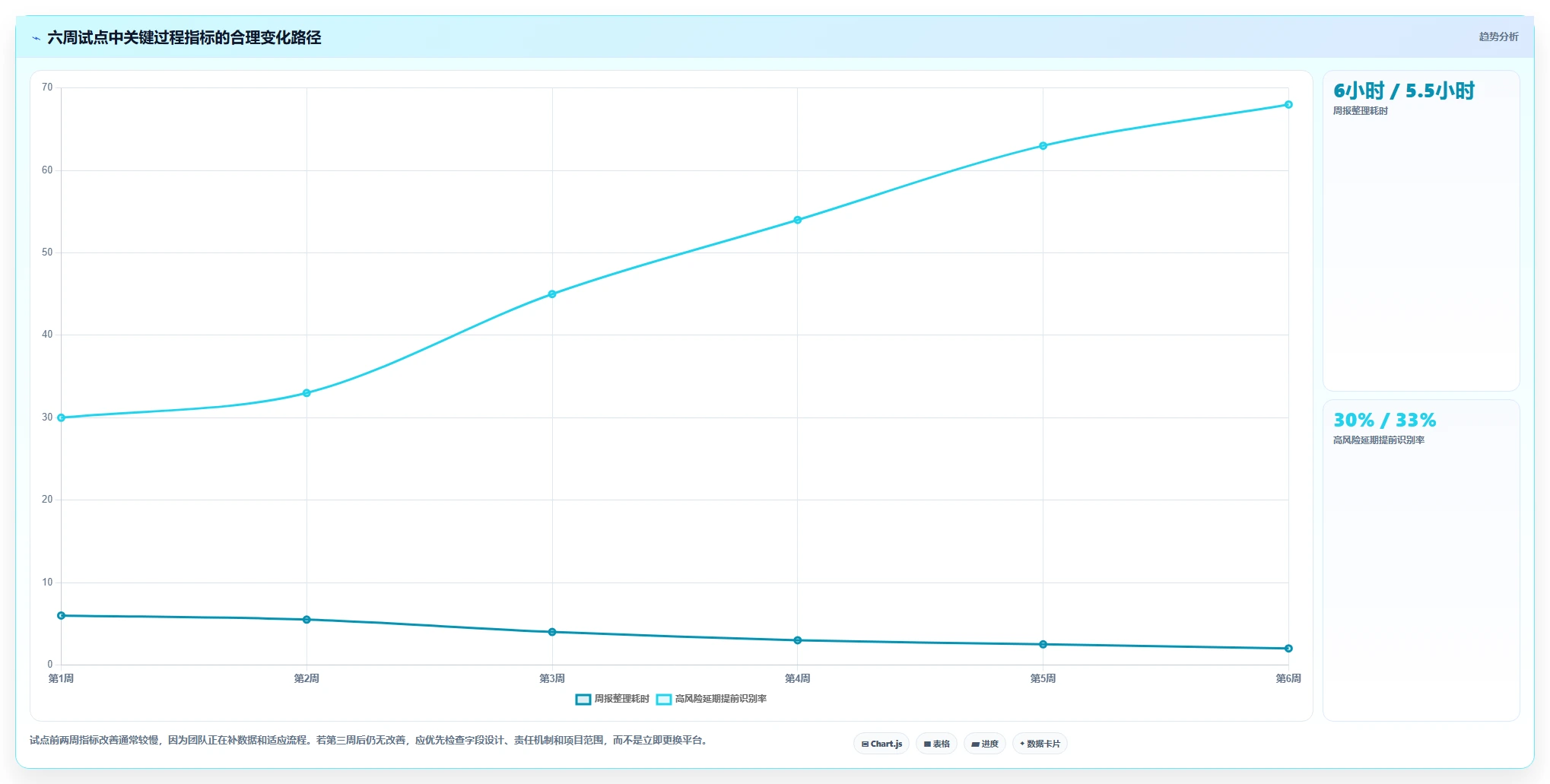Select the 第6周 point on the 周报整理耗时 line
This screenshot has width=1550, height=784.
click(x=1288, y=649)
